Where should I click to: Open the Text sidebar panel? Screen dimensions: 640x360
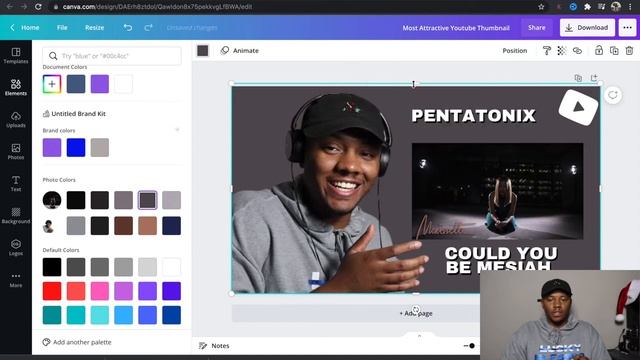coord(16,183)
